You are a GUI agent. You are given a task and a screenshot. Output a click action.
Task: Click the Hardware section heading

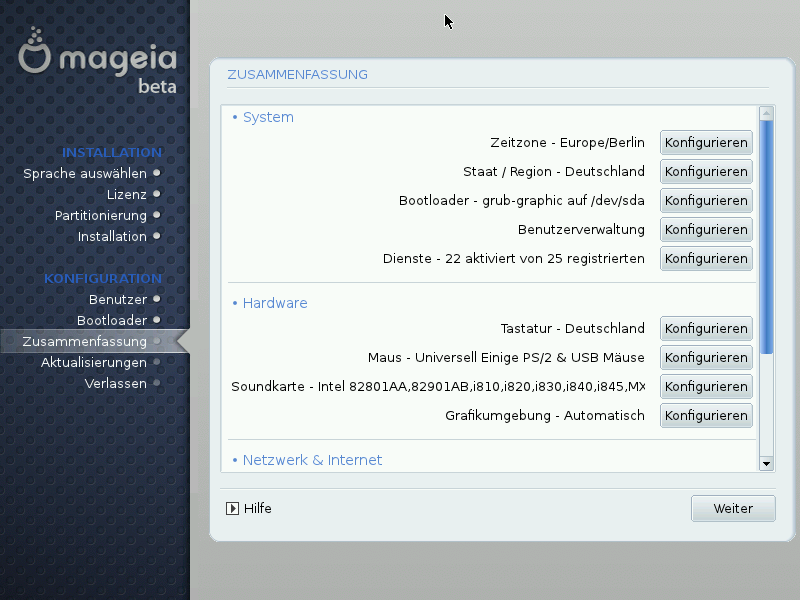pyautogui.click(x=274, y=303)
